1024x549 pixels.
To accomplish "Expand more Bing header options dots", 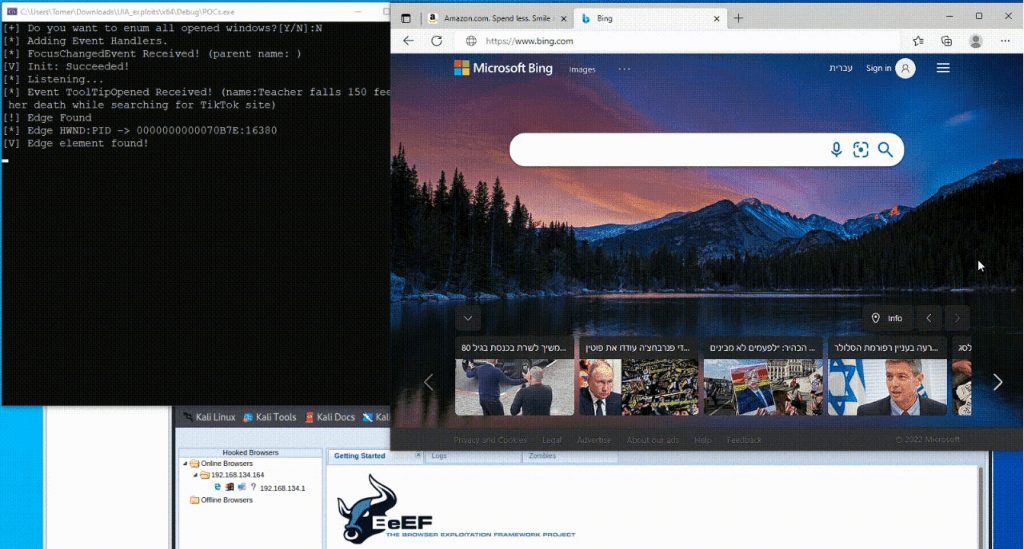I will [624, 69].
